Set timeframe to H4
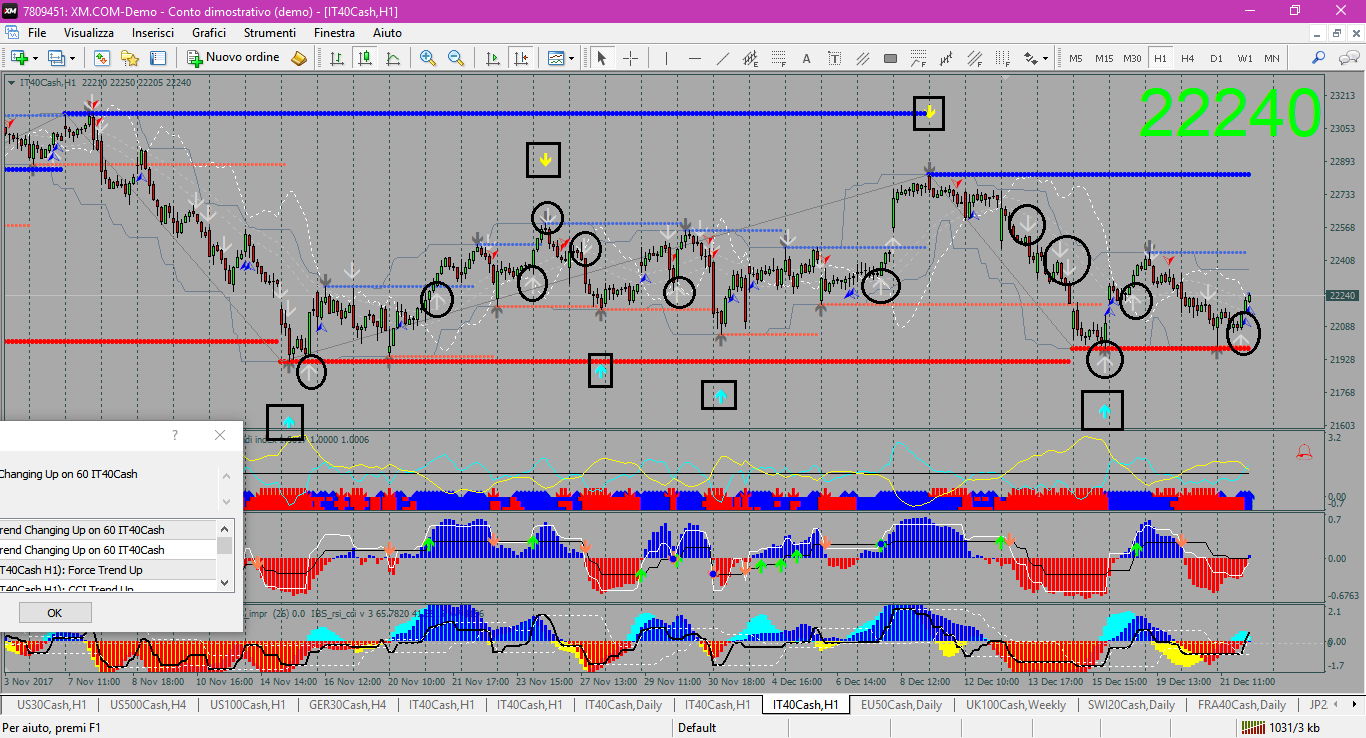This screenshot has width=1366, height=738. pyautogui.click(x=1188, y=58)
